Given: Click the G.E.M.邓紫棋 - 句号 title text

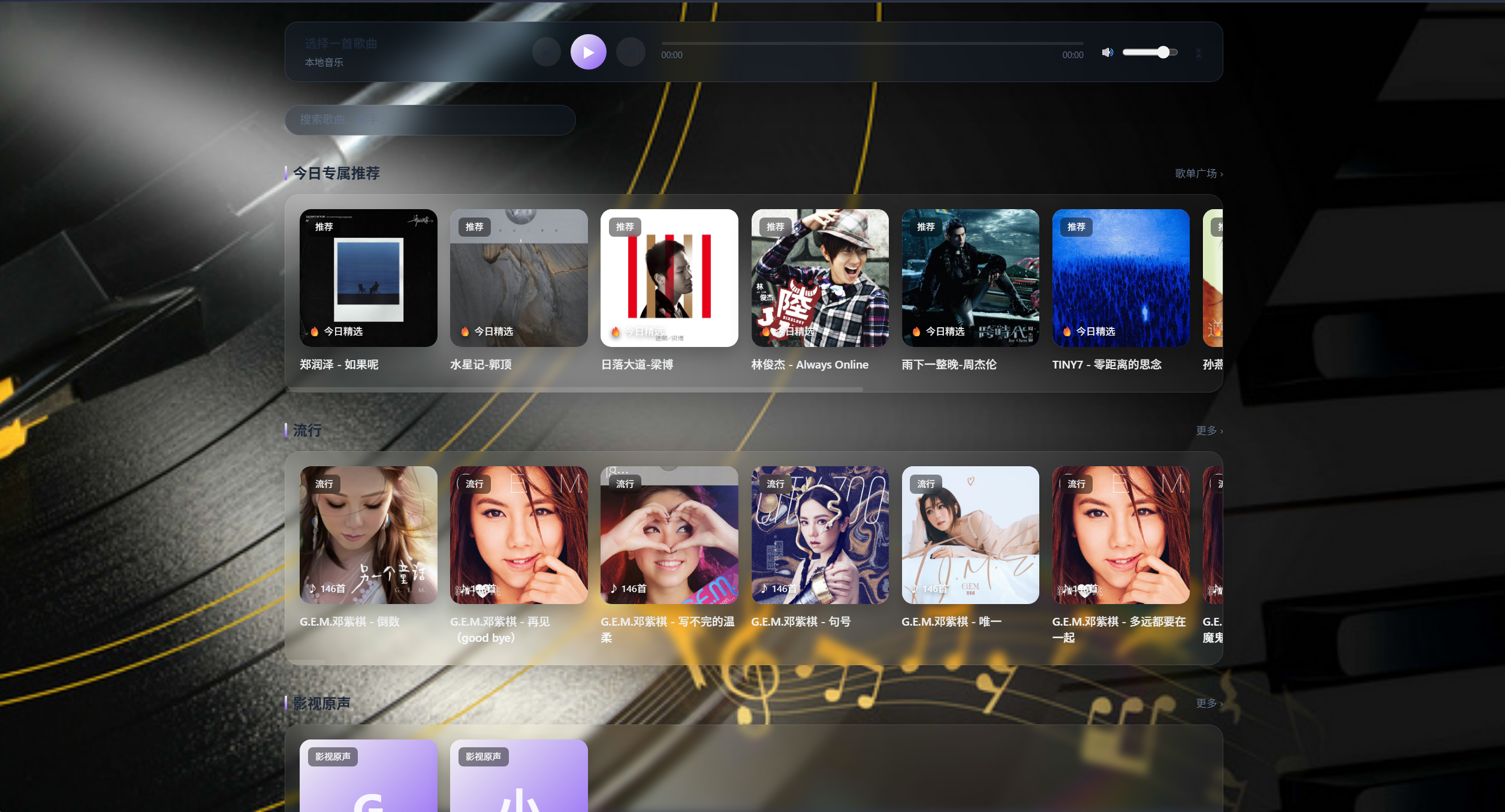Looking at the screenshot, I should point(801,622).
